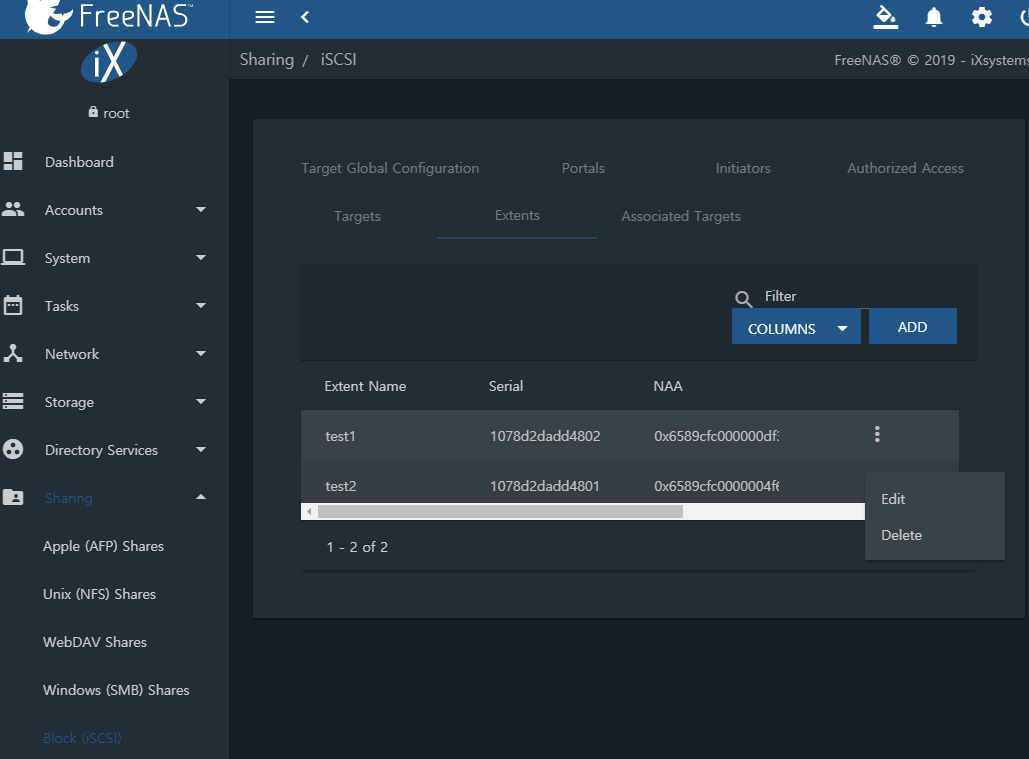This screenshot has height=759, width=1029.
Task: Click the Directory Services icon
Action: click(x=13, y=449)
